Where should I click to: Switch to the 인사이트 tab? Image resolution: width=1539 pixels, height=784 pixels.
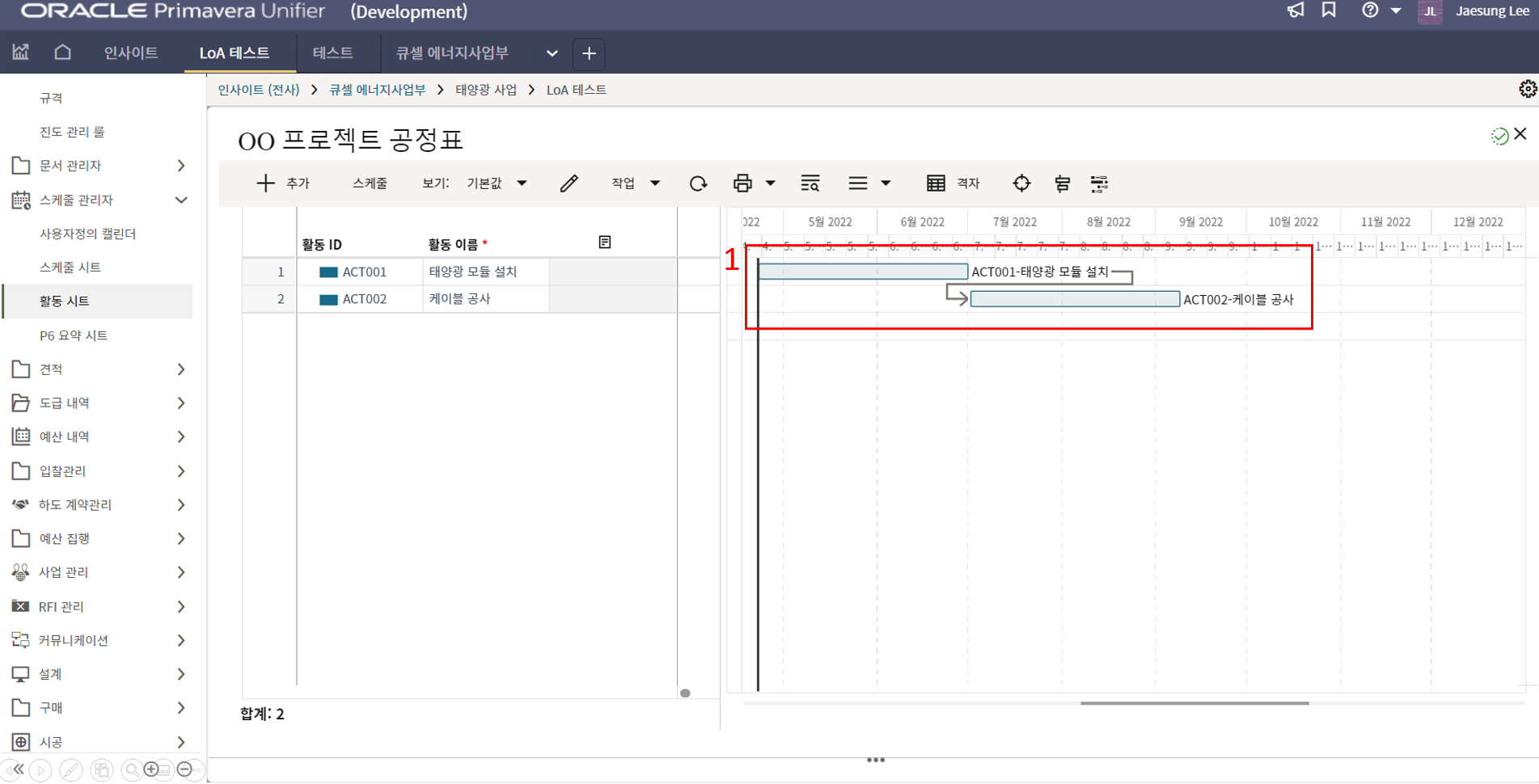(x=131, y=53)
